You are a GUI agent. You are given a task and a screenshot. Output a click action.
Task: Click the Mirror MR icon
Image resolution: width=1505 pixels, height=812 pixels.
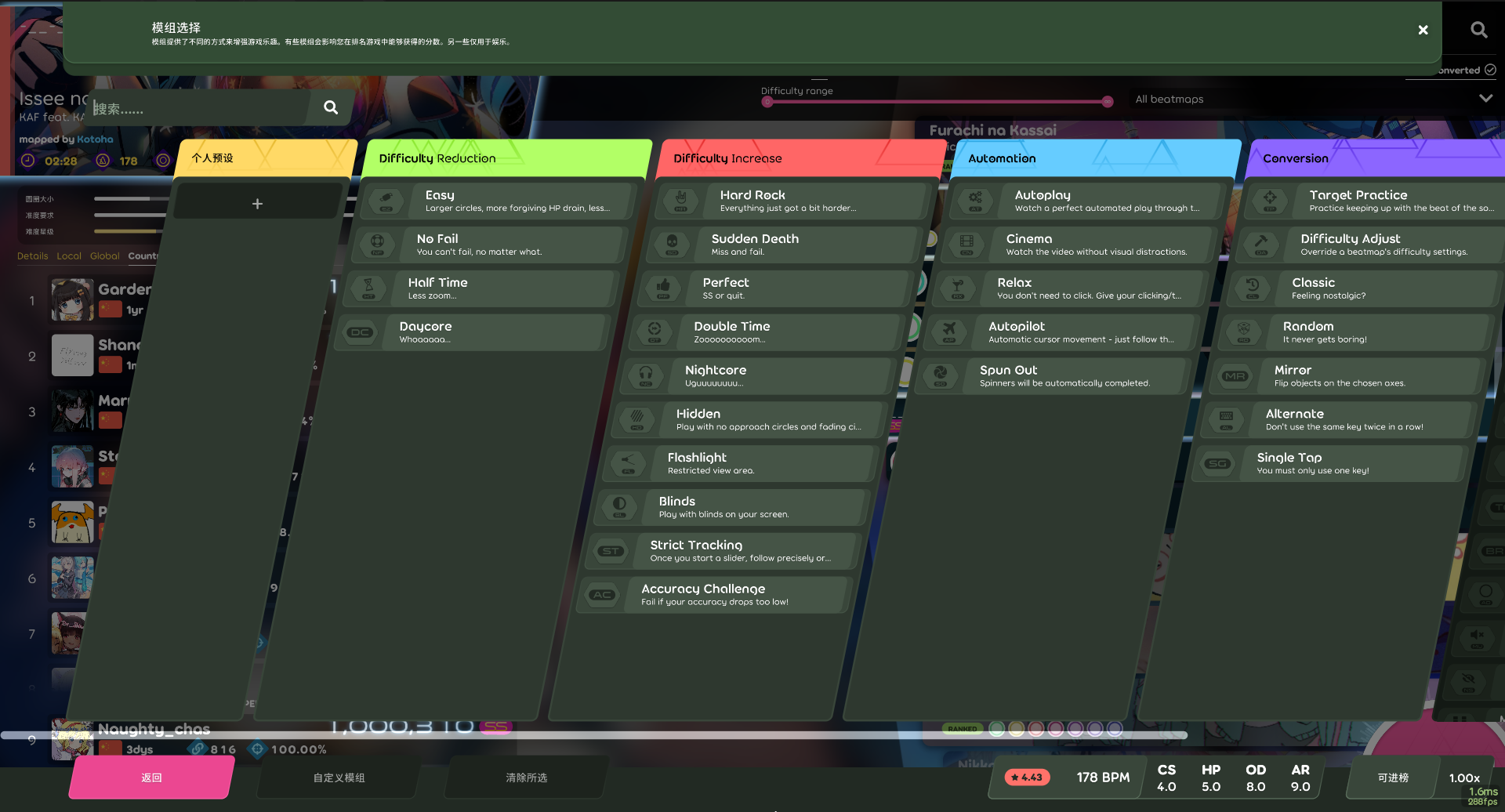point(1235,376)
